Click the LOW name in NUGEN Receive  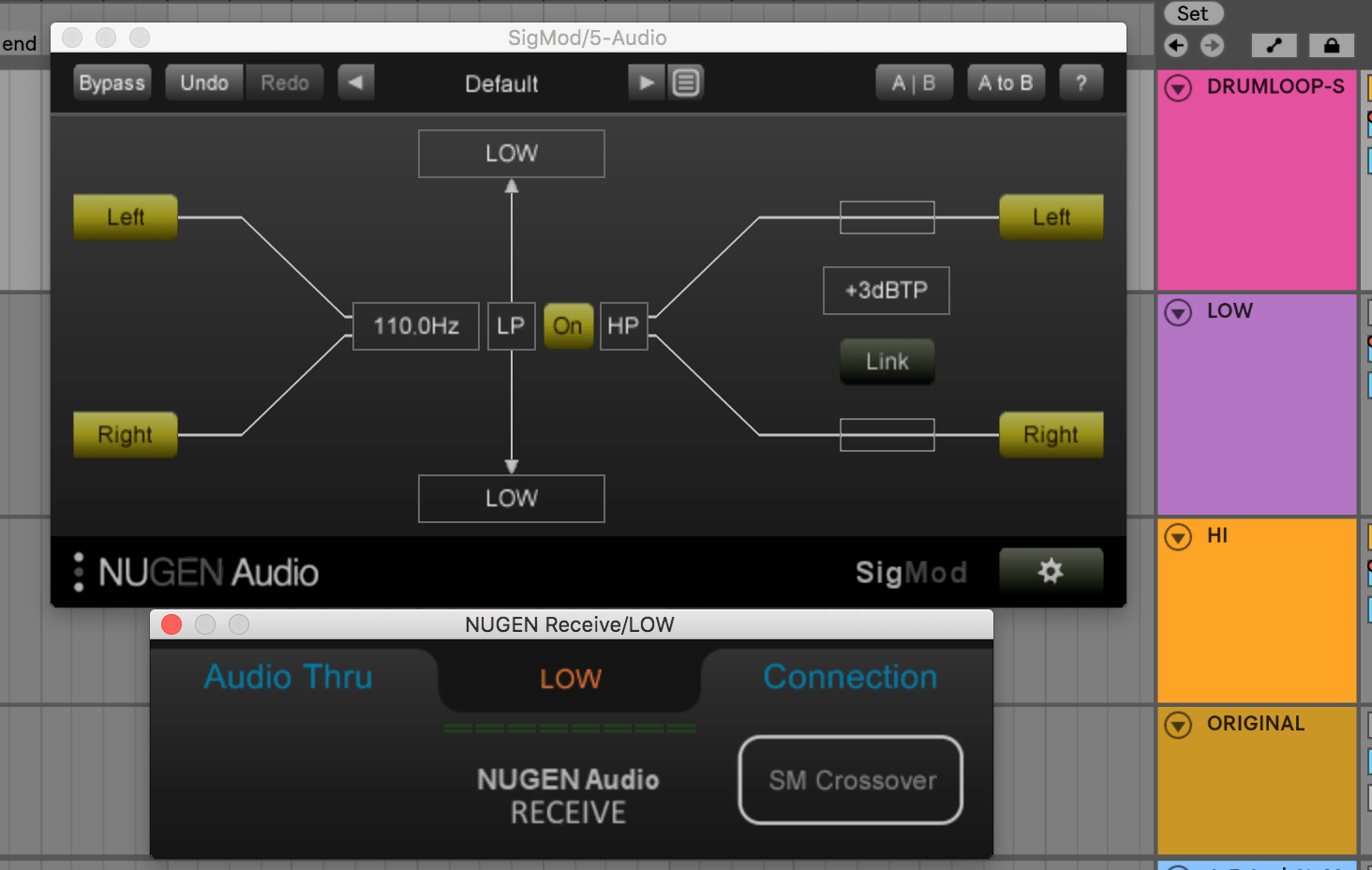point(570,679)
